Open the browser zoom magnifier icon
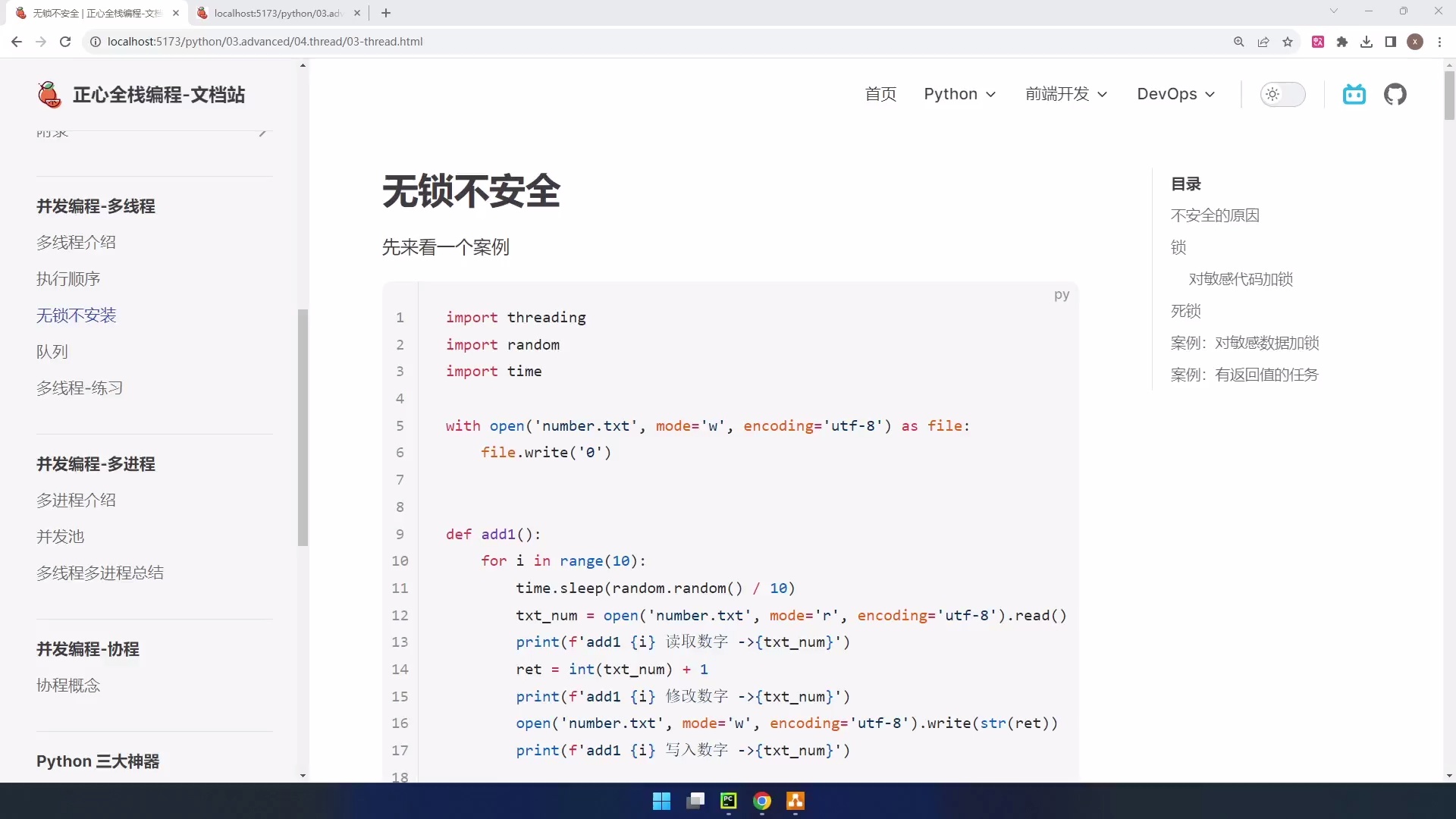 (1239, 42)
